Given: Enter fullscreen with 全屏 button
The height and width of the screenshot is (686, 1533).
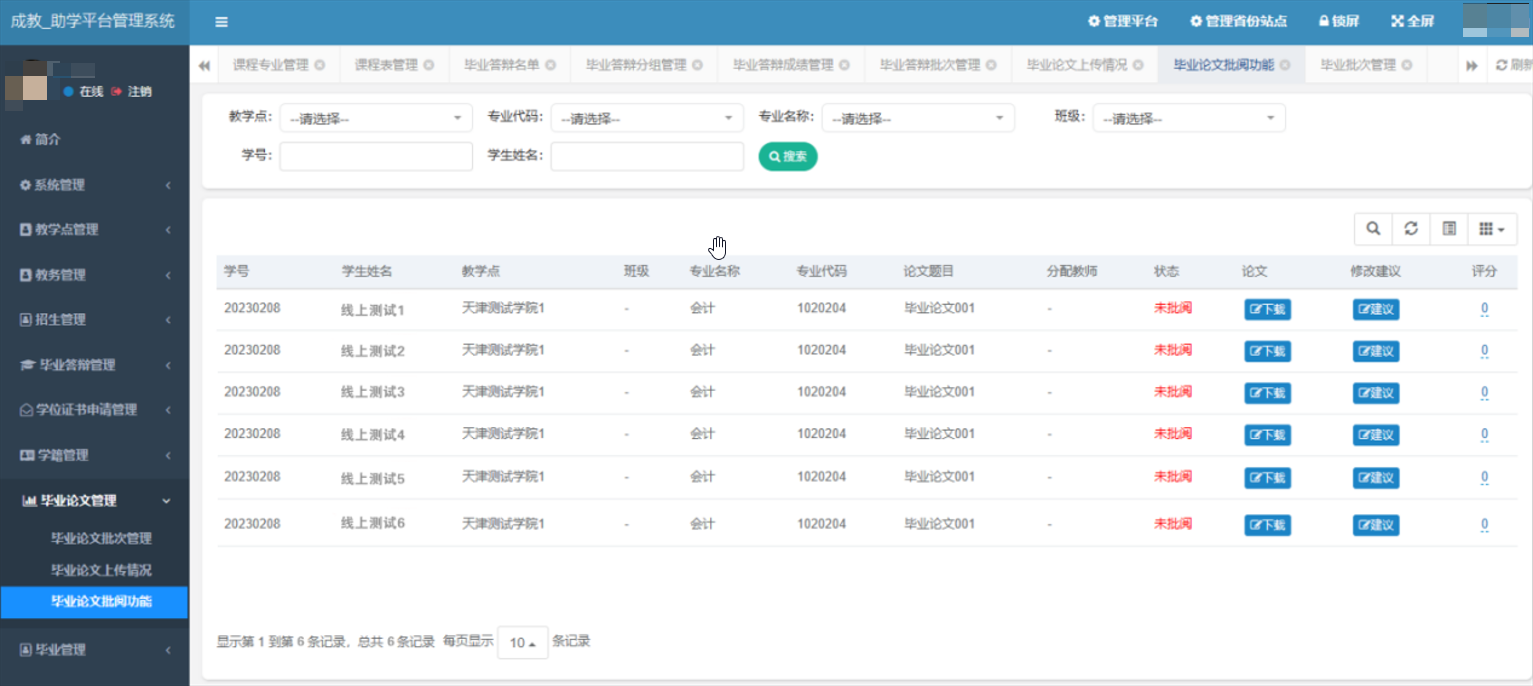Looking at the screenshot, I should coord(1412,22).
